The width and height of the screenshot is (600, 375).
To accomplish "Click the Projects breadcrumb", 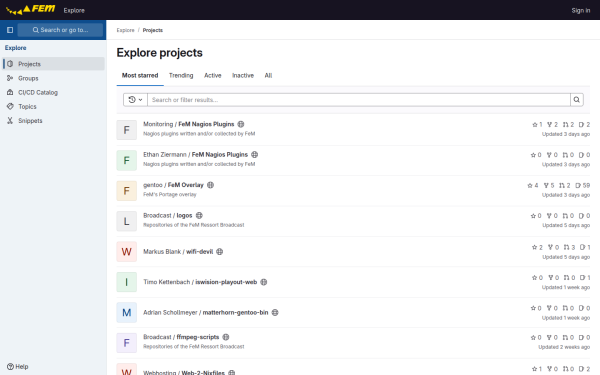I will coord(153,30).
